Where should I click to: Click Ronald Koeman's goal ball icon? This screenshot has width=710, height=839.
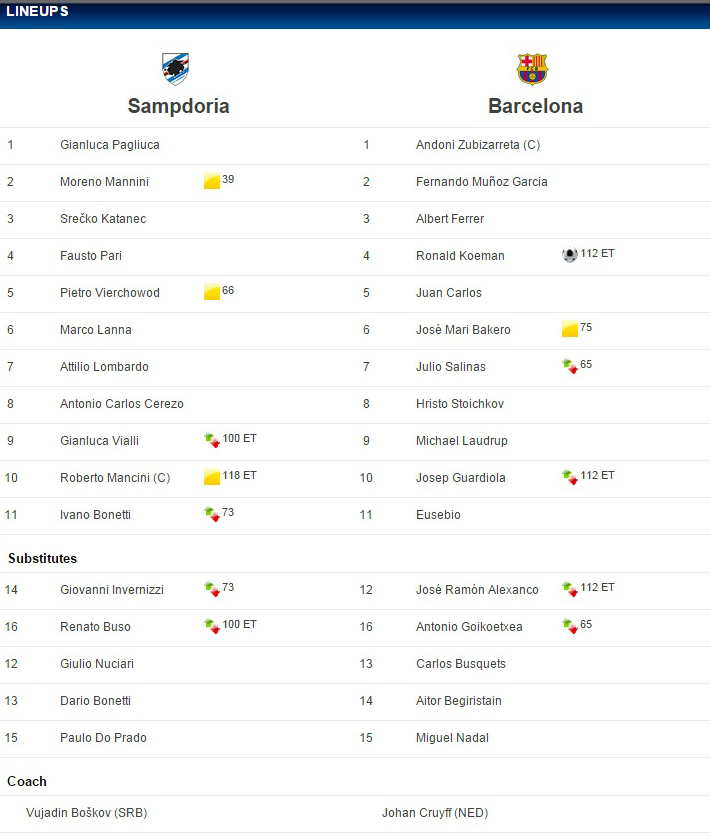(x=570, y=255)
